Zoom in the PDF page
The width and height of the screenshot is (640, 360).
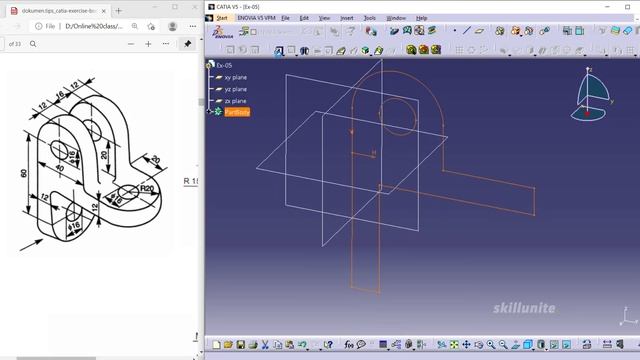pyautogui.click(x=148, y=44)
